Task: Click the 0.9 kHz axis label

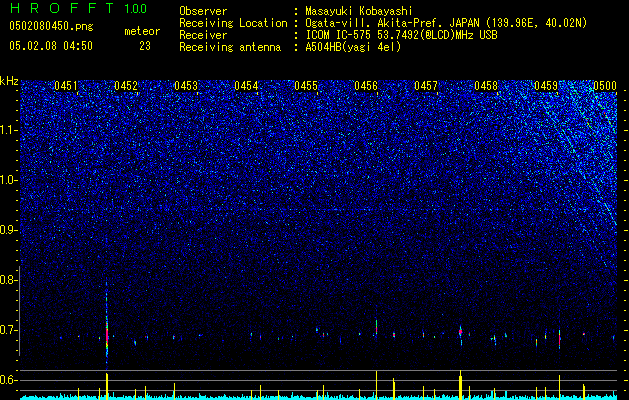Action: 9,230
